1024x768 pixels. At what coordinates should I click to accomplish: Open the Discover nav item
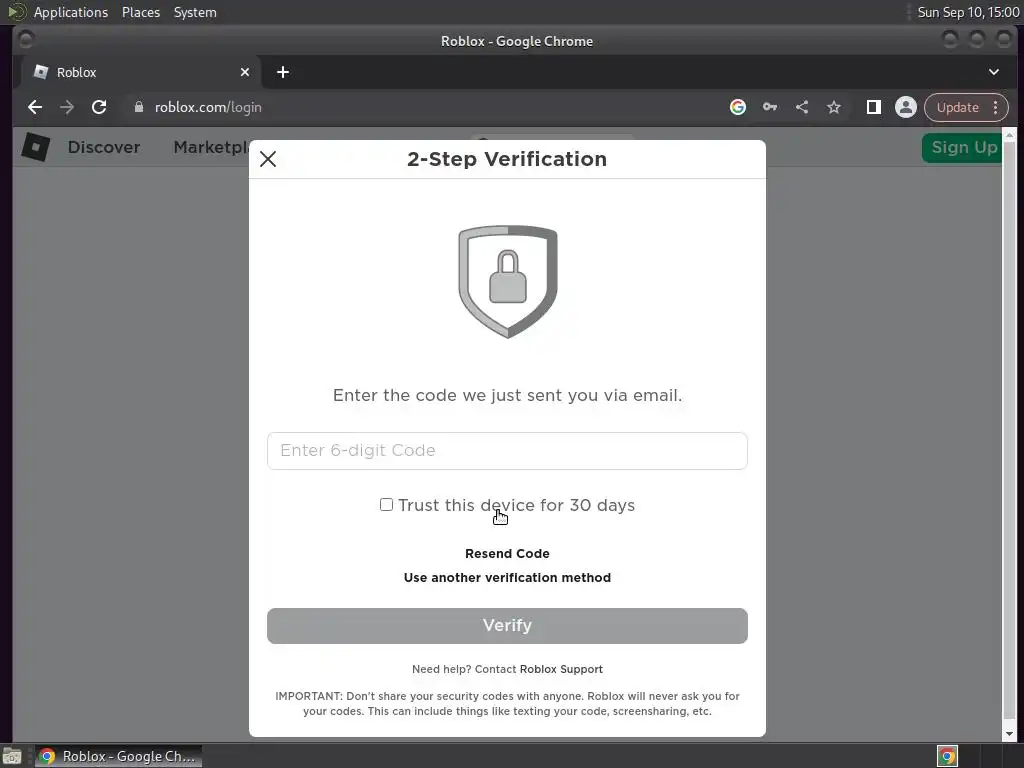coord(104,147)
